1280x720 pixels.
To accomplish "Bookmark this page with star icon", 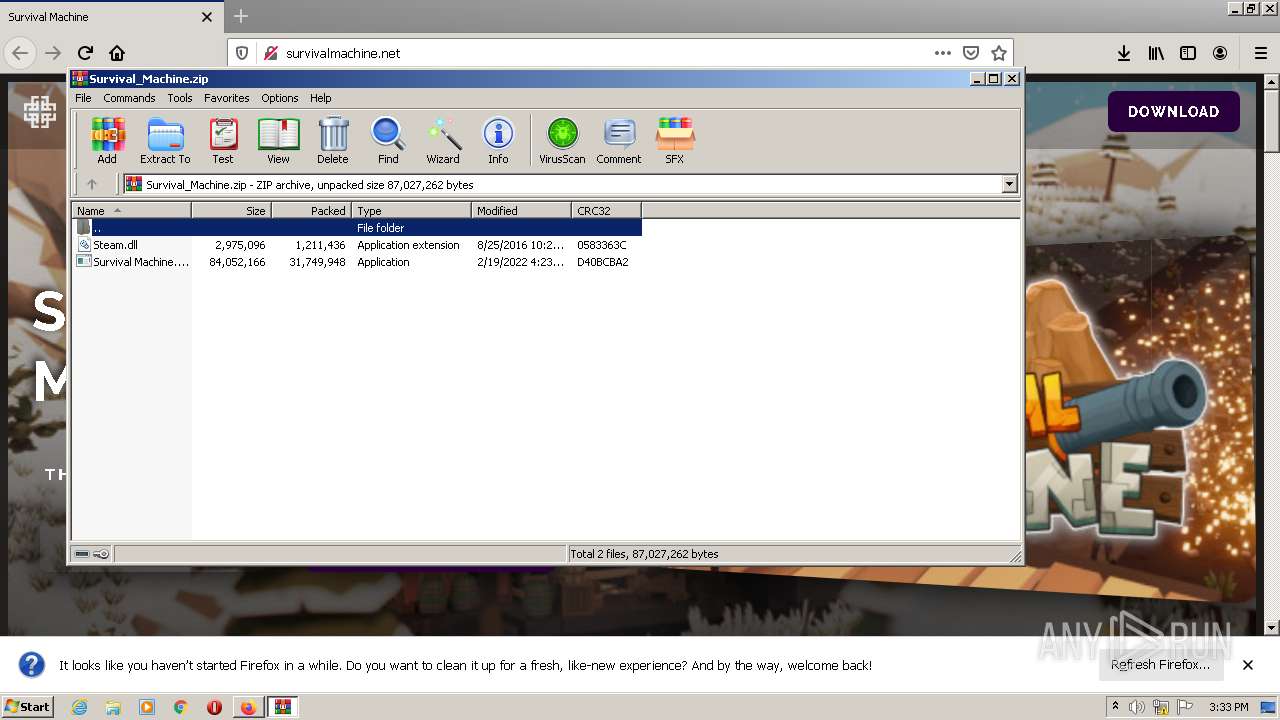I will coord(998,53).
